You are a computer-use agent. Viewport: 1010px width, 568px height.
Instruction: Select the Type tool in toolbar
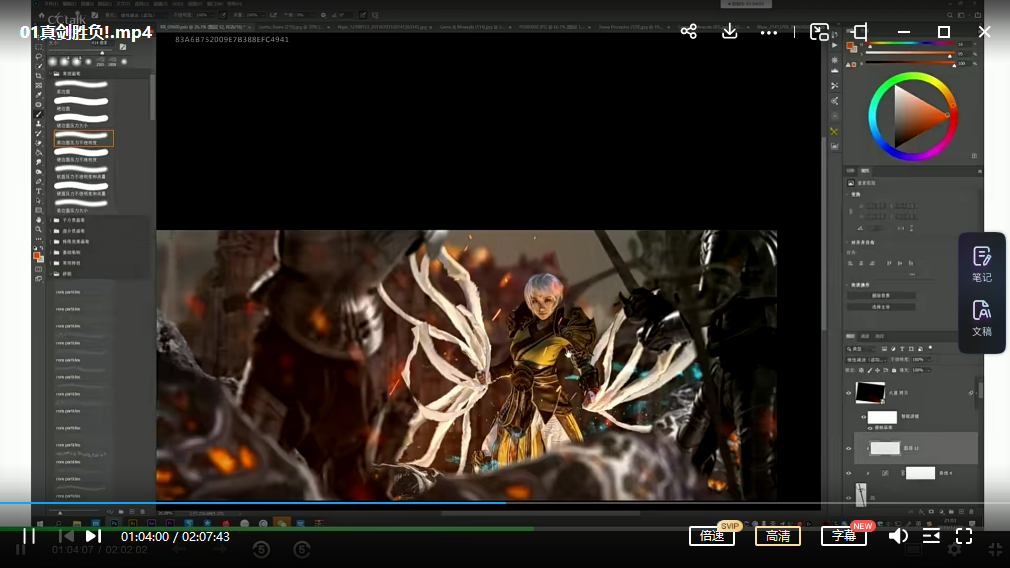click(x=39, y=191)
